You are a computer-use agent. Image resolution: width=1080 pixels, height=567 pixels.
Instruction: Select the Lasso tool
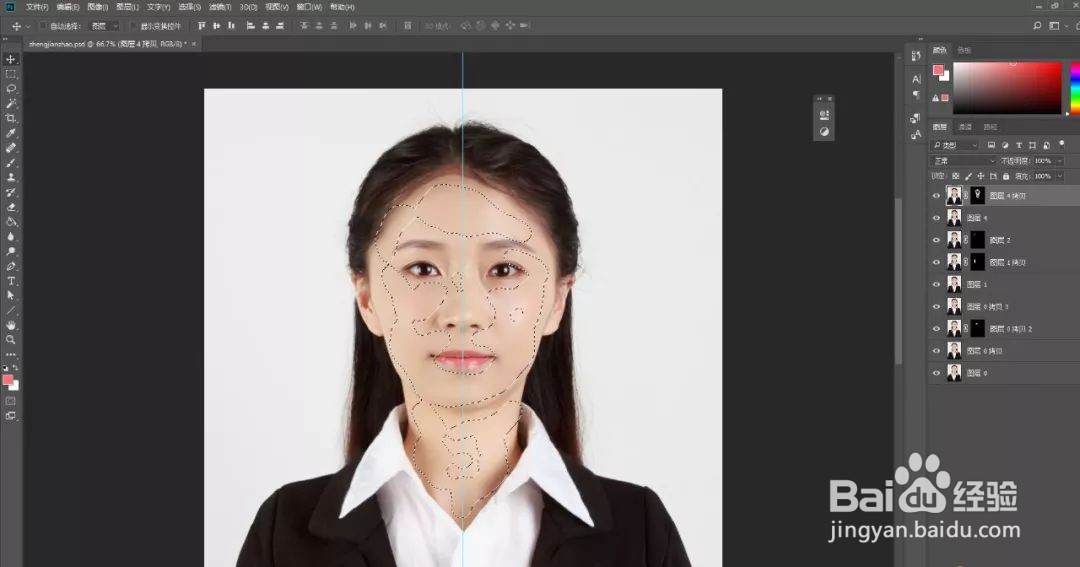(x=10, y=89)
